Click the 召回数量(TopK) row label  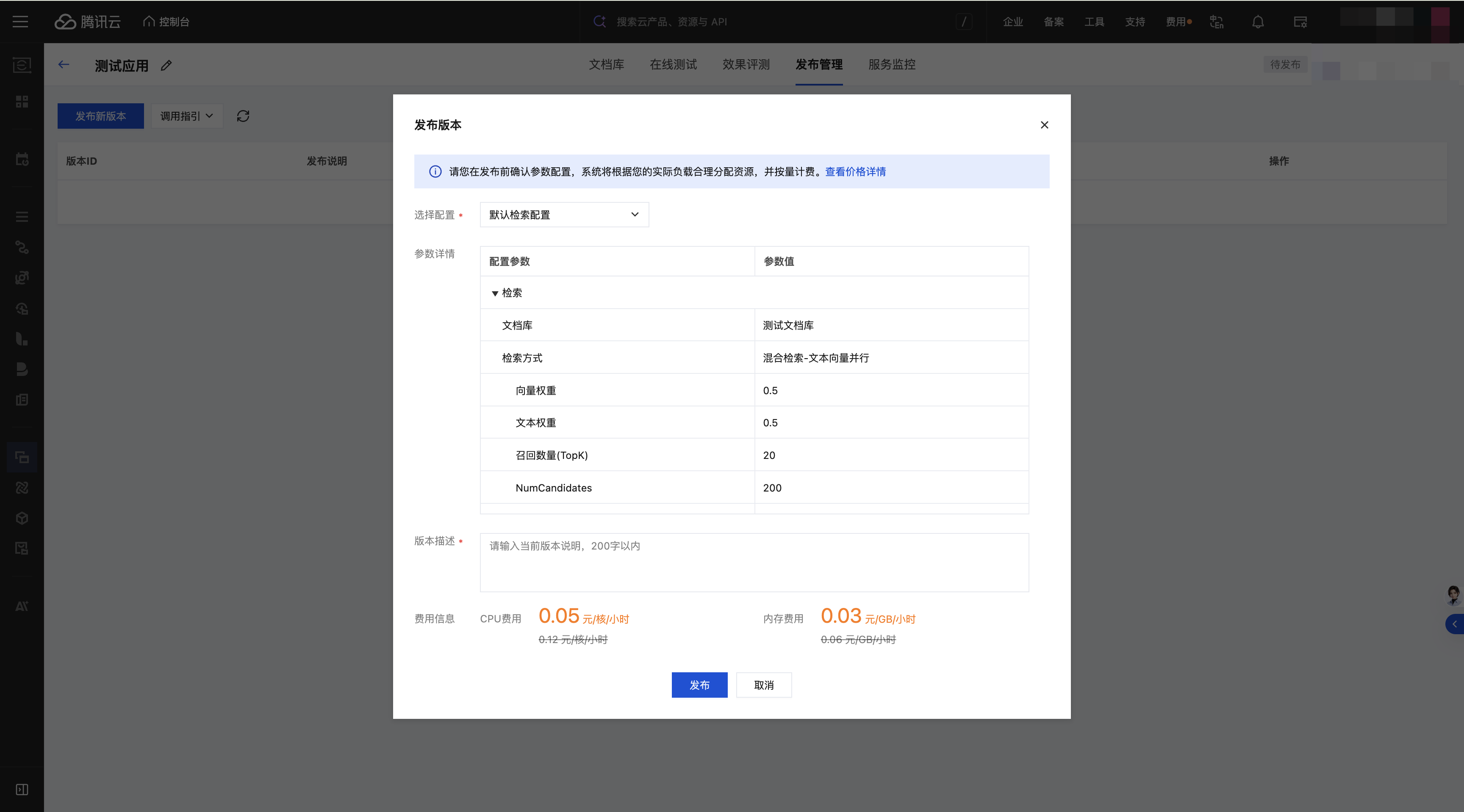pos(551,456)
